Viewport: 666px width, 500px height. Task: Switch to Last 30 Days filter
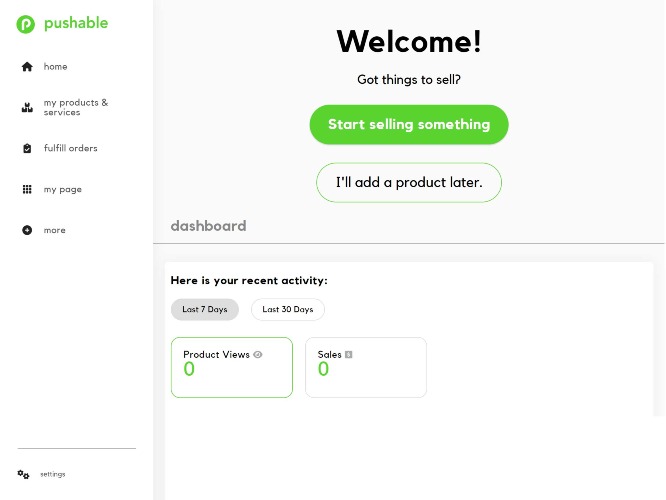[x=288, y=309]
